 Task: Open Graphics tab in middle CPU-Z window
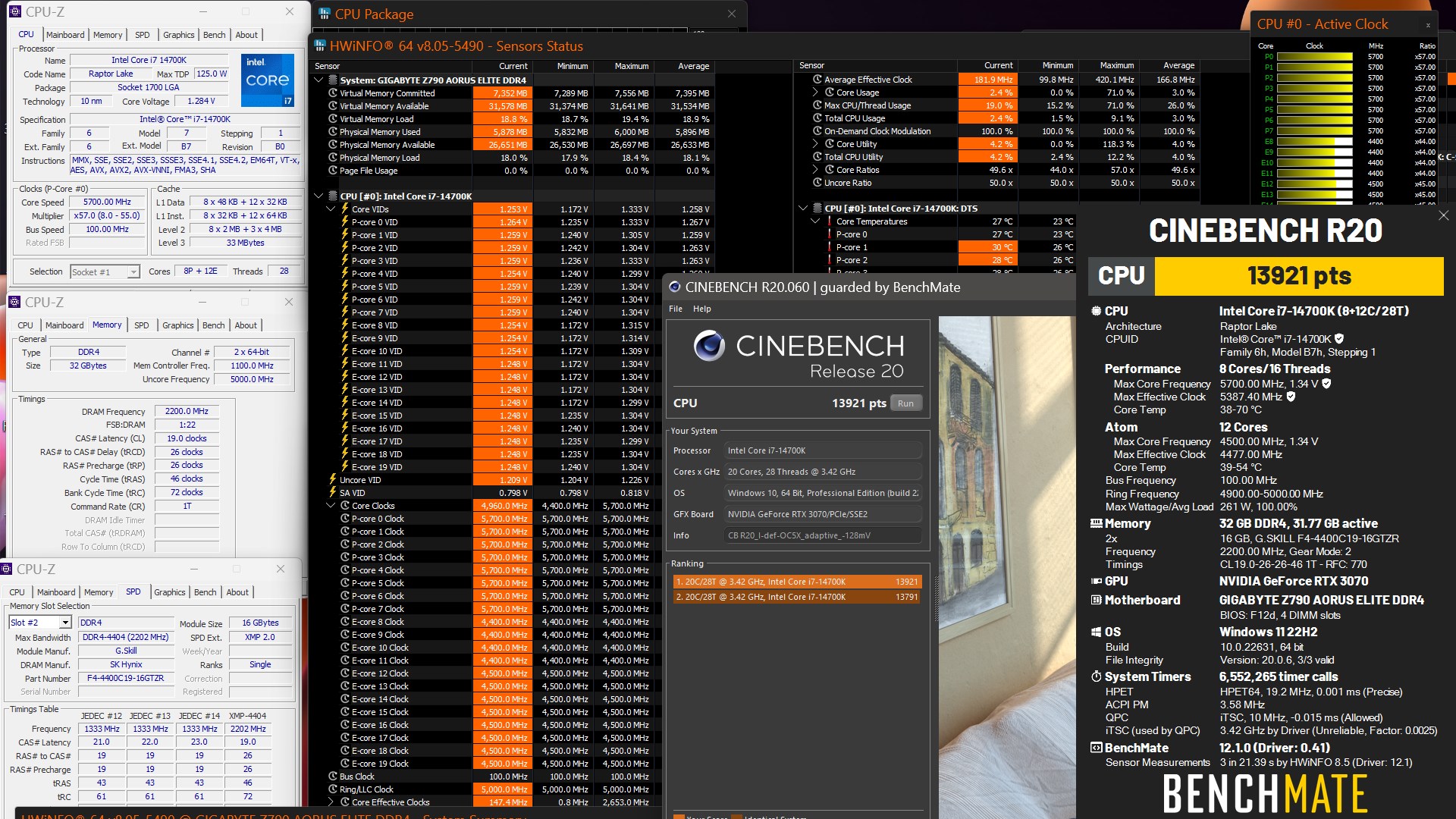pos(178,325)
